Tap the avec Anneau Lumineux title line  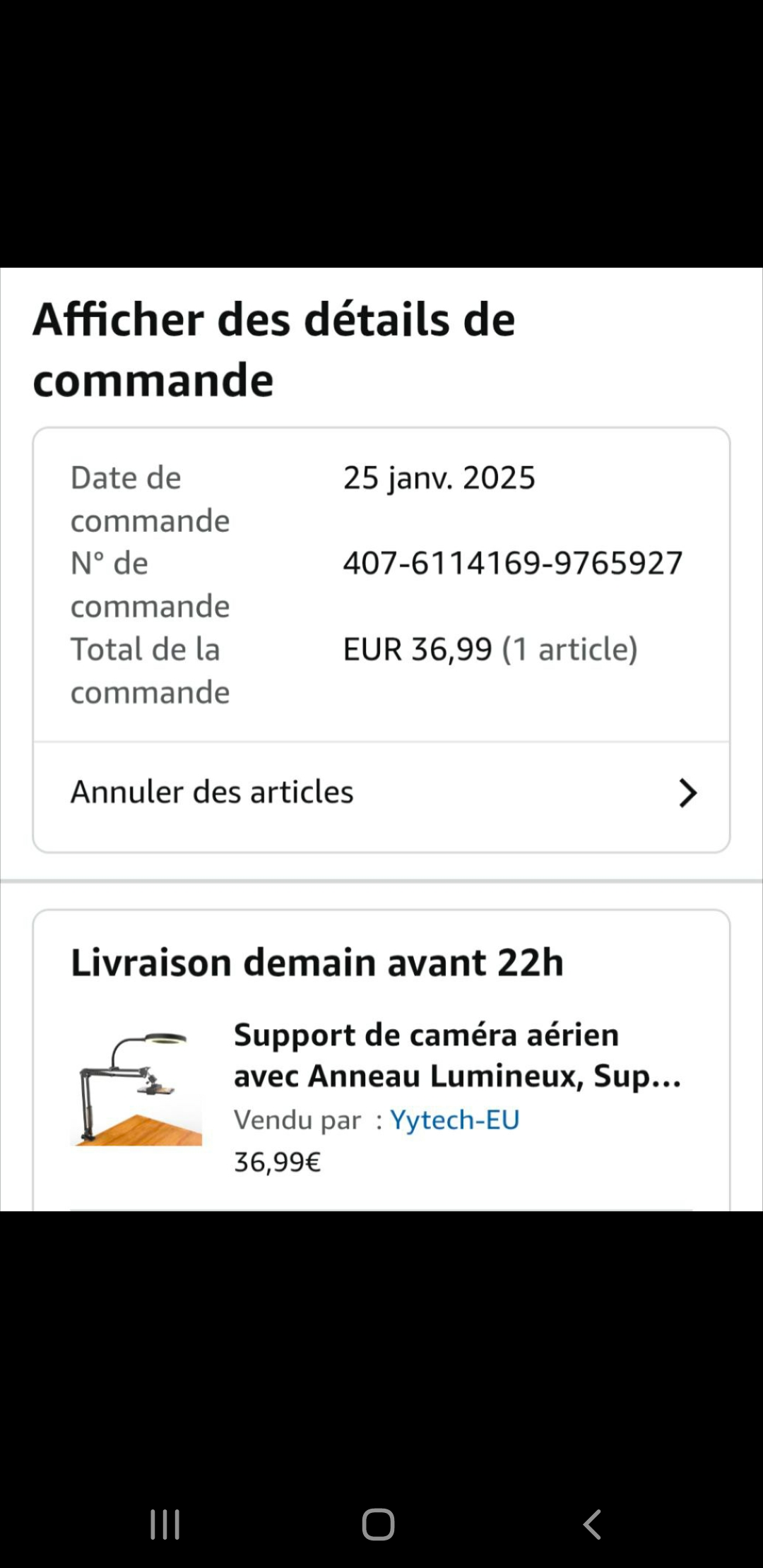456,1076
